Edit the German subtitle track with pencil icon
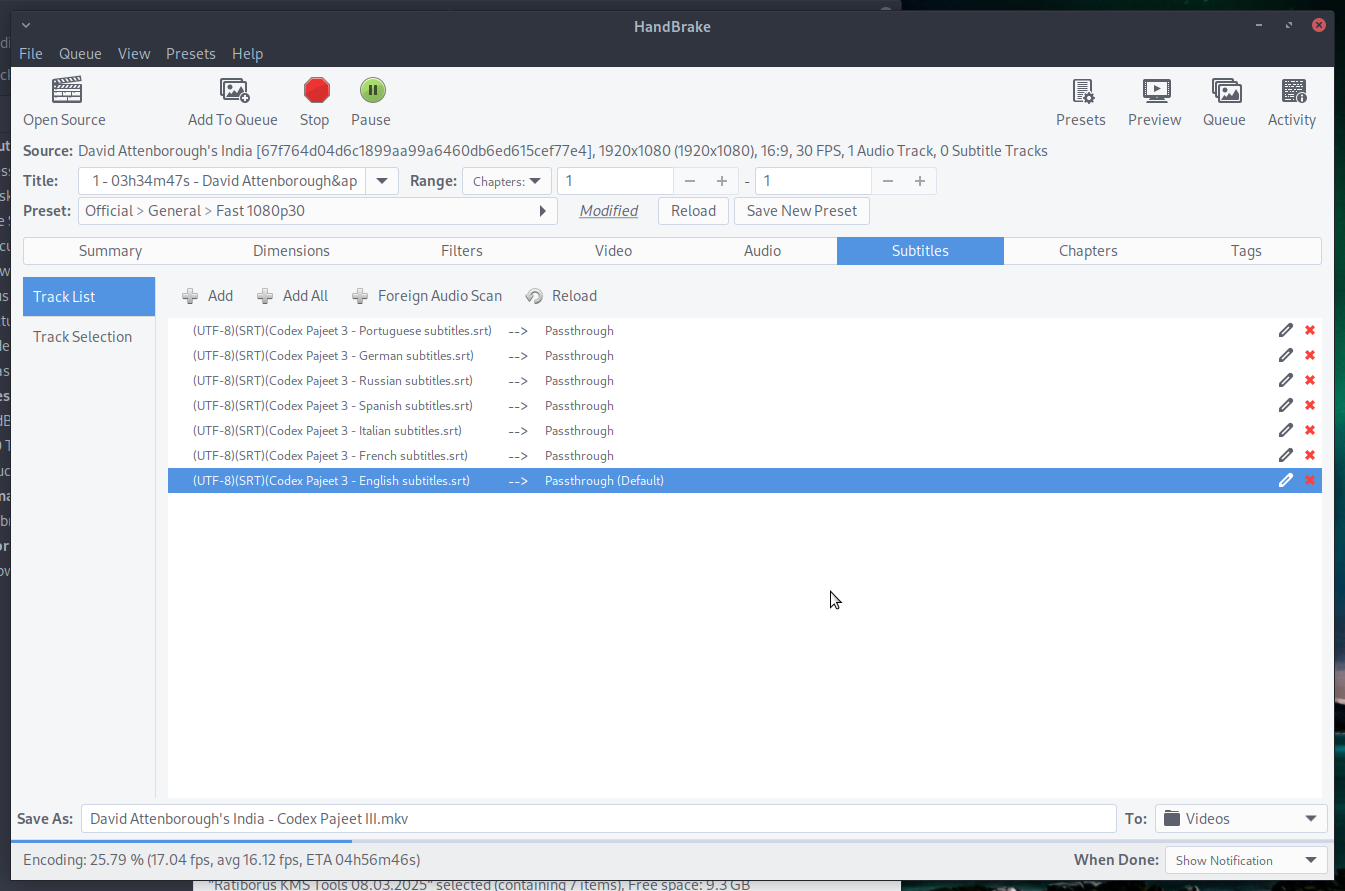This screenshot has width=1345, height=891. (1286, 355)
